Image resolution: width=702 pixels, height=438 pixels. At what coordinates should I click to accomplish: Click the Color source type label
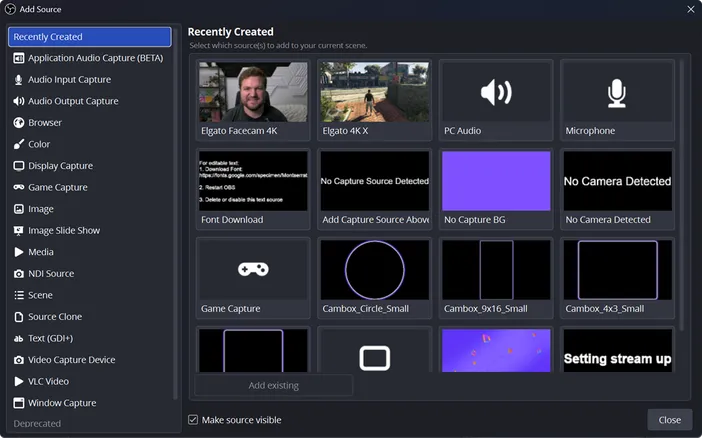click(39, 144)
